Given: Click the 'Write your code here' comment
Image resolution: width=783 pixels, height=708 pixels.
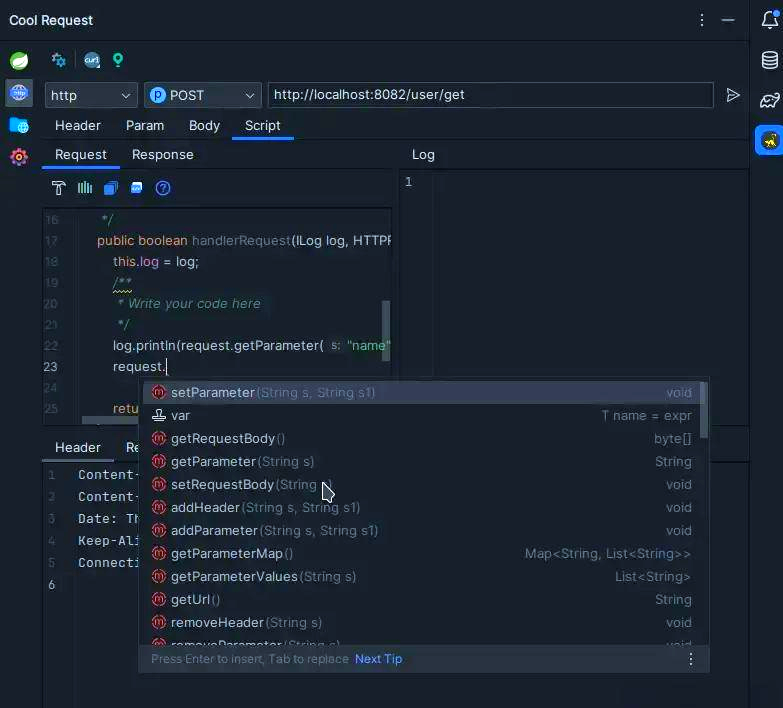Looking at the screenshot, I should [x=194, y=304].
